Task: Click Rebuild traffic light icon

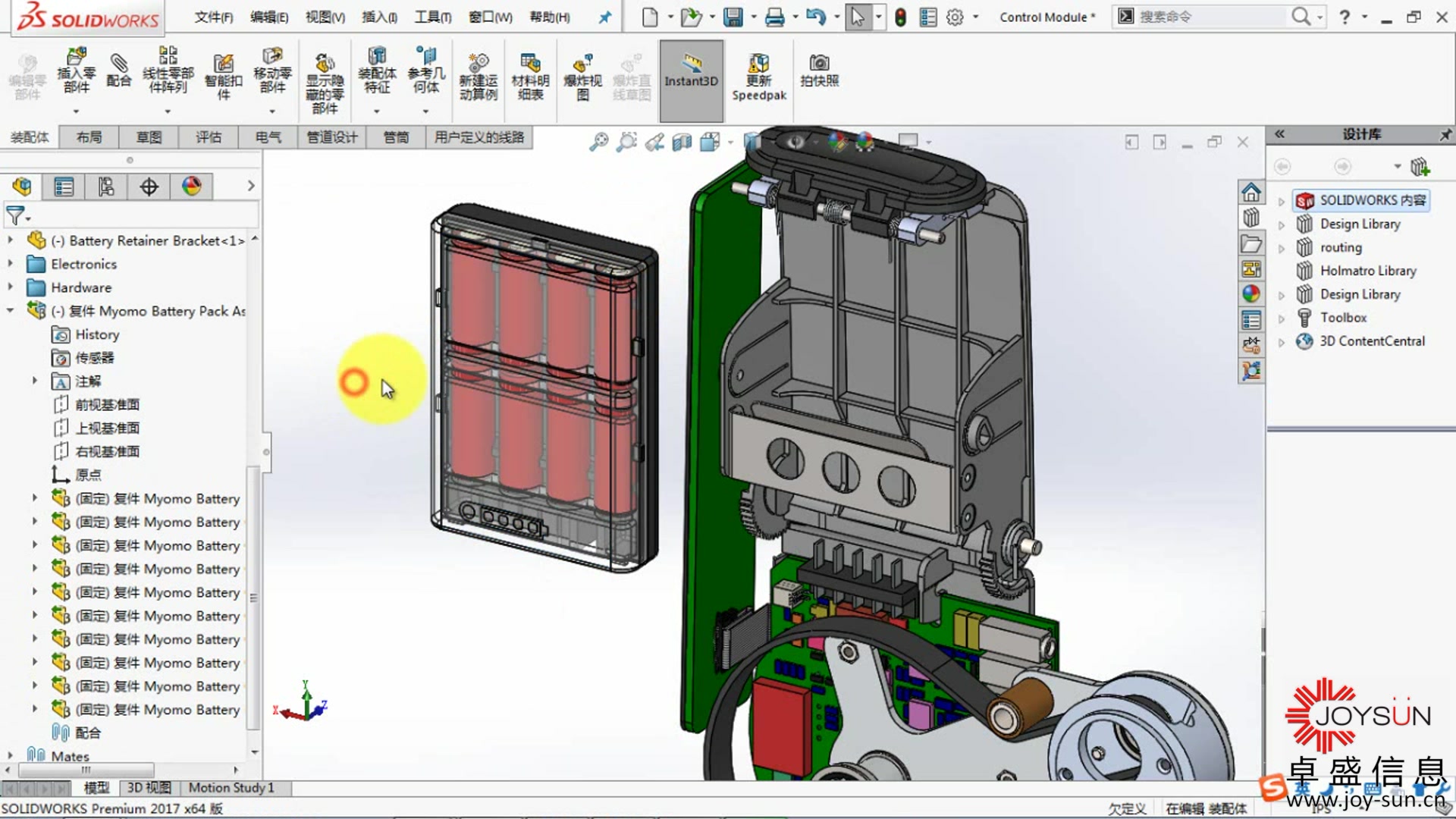Action: point(900,17)
